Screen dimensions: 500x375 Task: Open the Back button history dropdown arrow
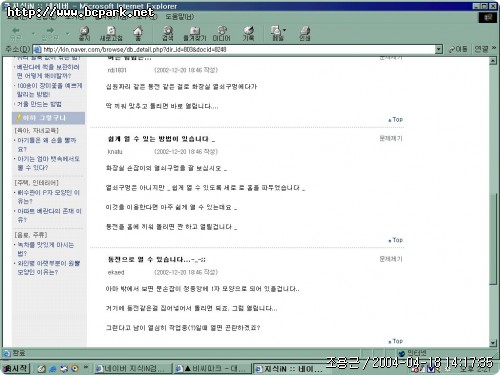tap(33, 34)
